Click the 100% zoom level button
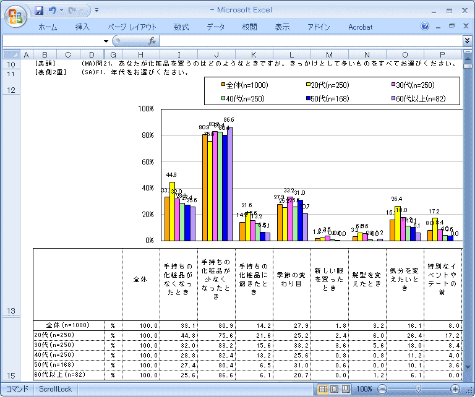The width and height of the screenshot is (475, 397). pyautogui.click(x=365, y=389)
